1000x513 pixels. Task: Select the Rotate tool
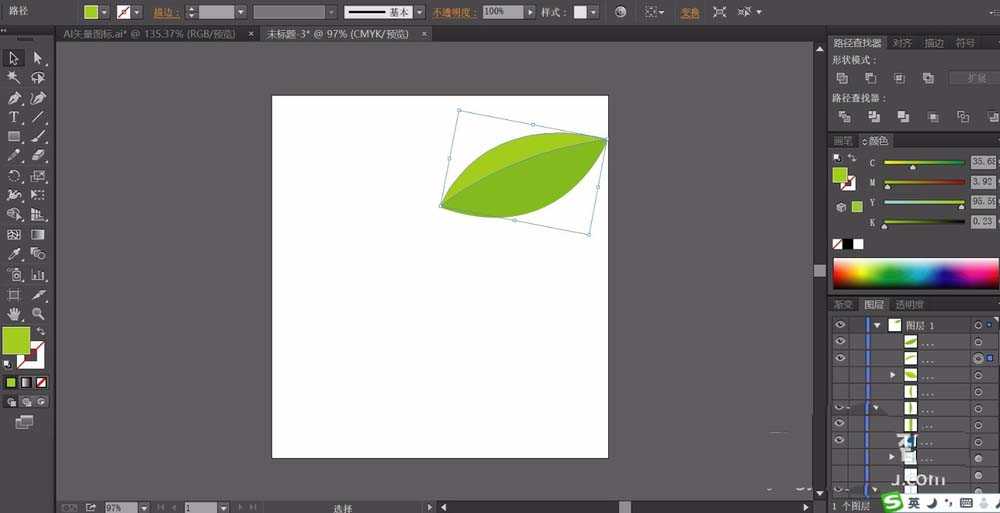click(14, 176)
